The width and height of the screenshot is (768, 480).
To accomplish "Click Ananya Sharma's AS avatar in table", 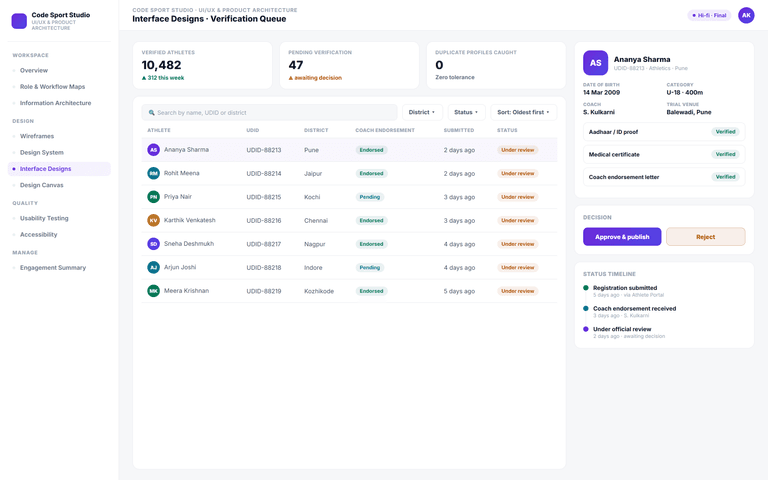I will coord(153,150).
